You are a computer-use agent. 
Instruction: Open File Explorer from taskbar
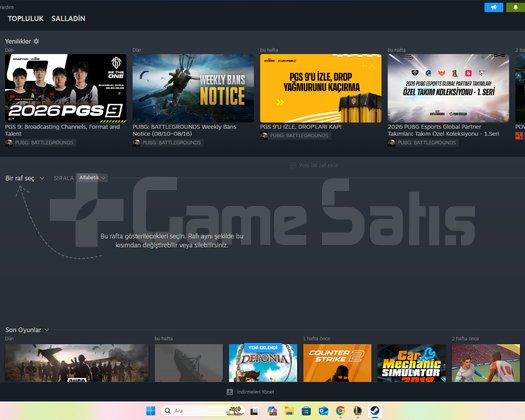click(x=289, y=411)
